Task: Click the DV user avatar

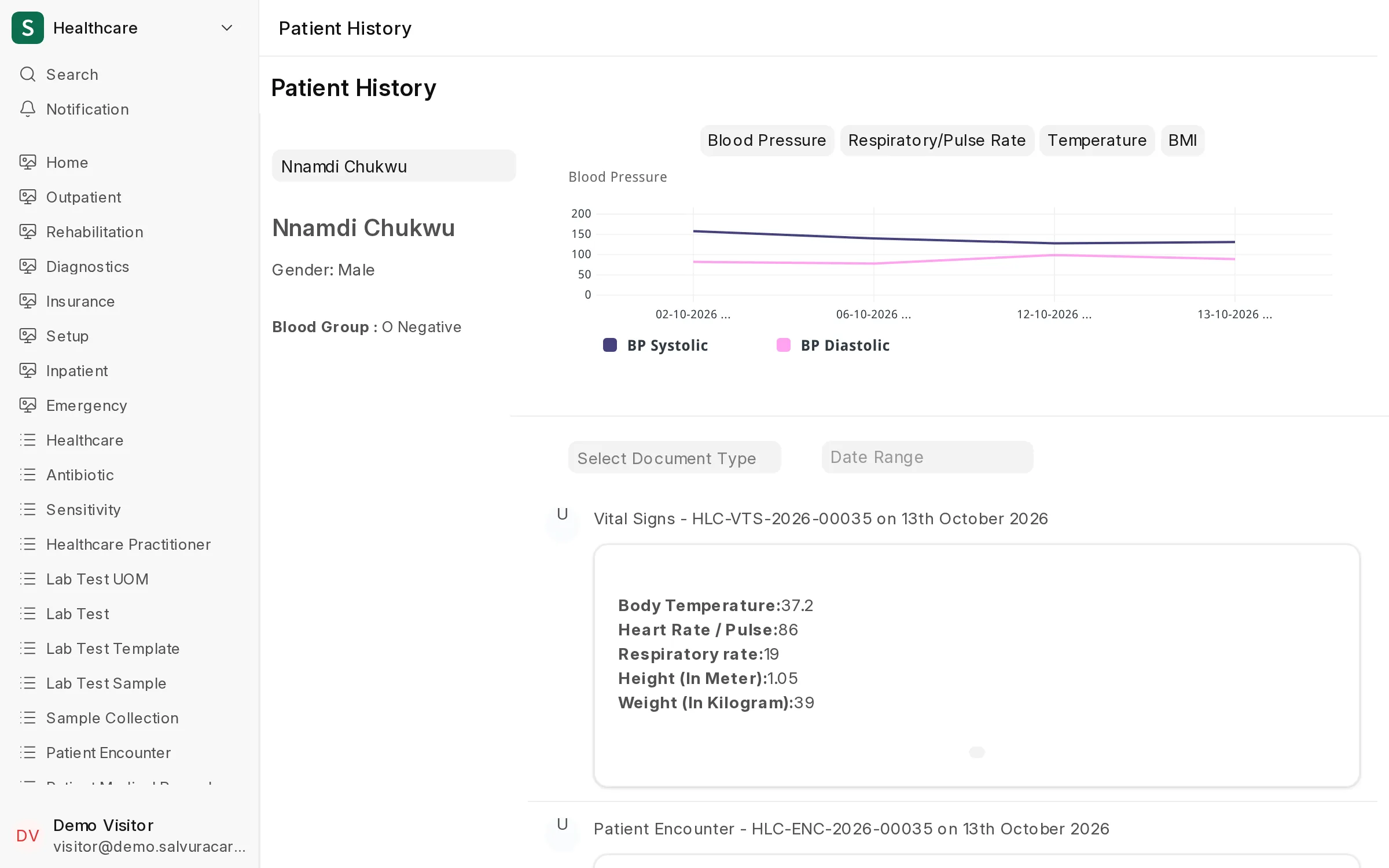Action: [28, 836]
